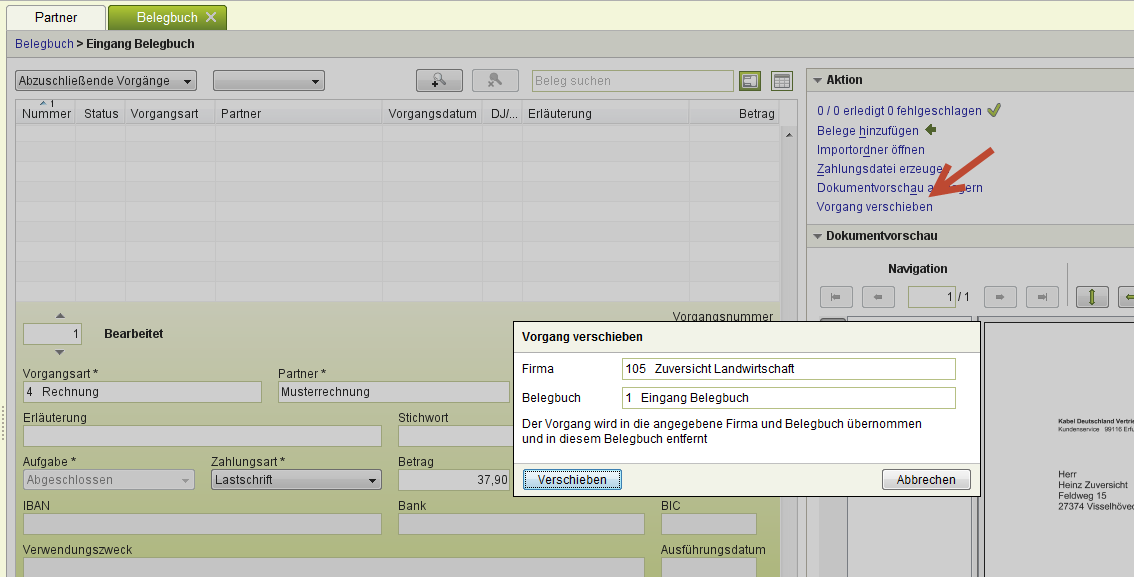Collapse the Dokumentvorschau panel
The image size is (1134, 577).
[816, 236]
